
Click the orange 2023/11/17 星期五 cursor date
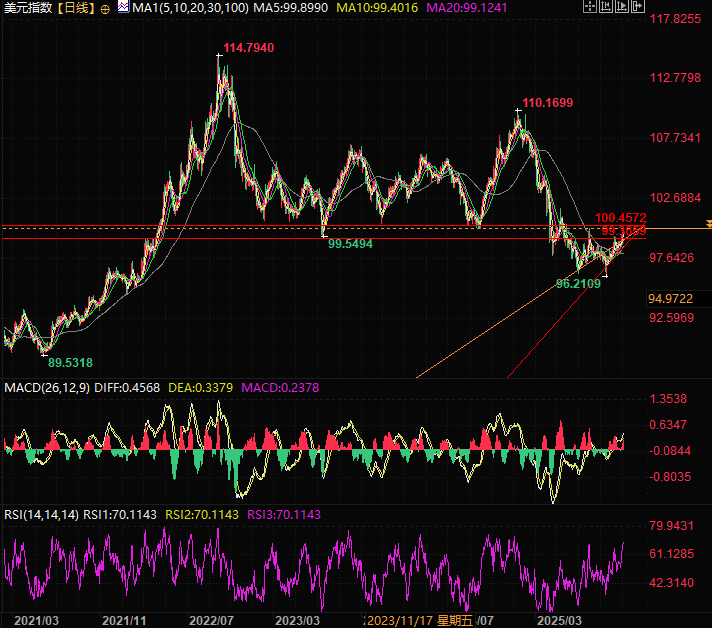coord(420,621)
